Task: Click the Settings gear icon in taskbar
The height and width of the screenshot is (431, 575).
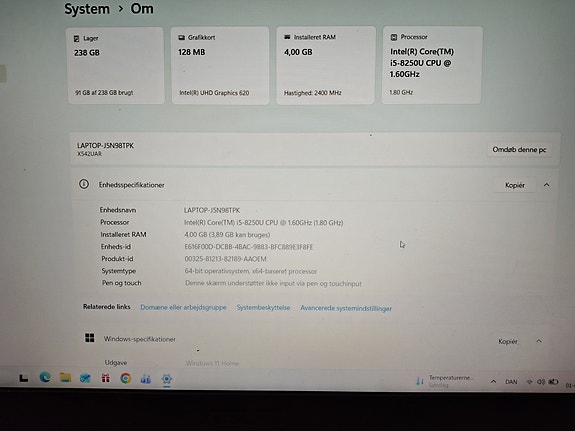Action: (x=166, y=379)
